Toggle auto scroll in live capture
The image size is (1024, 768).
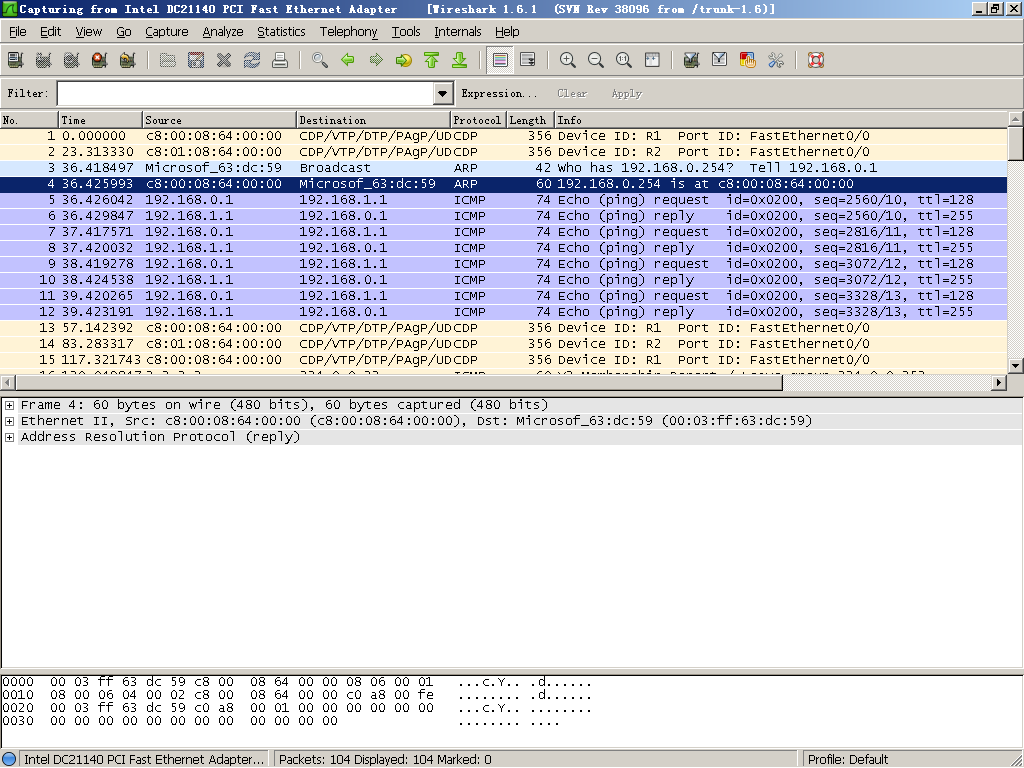[528, 60]
